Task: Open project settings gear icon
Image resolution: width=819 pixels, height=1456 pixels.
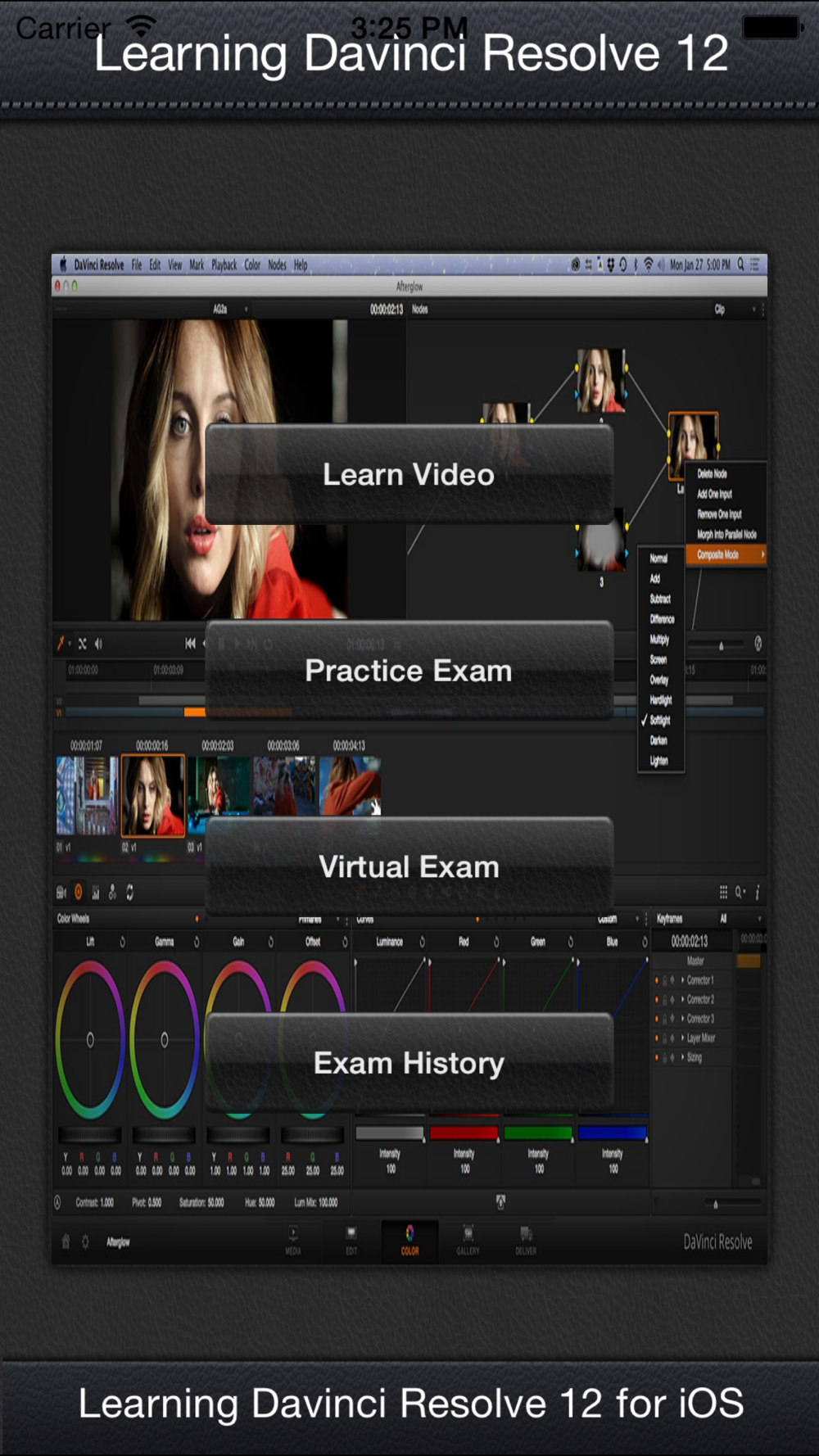Action: 85,1241
